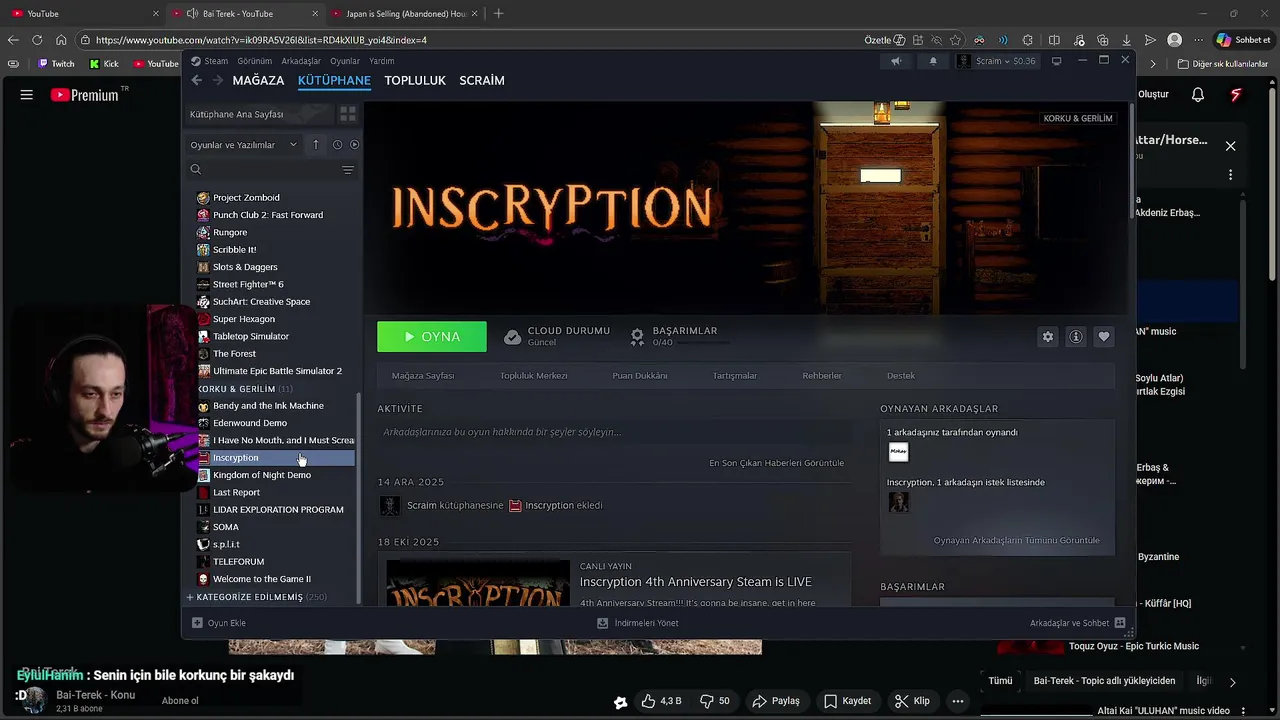
Task: Click the Inscription anniversary stream thumbnail
Action: click(478, 583)
